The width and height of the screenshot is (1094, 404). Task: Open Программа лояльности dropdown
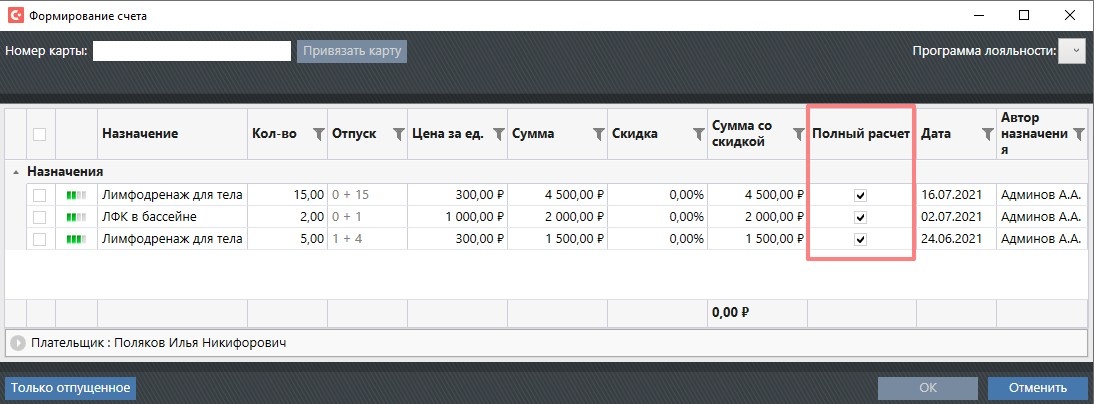(x=1072, y=51)
